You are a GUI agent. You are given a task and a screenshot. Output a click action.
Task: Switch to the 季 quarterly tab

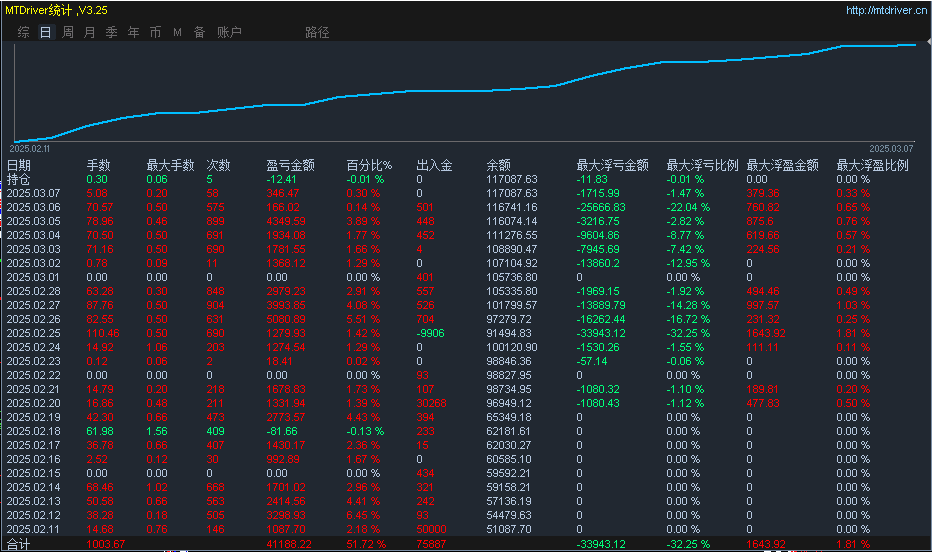[x=112, y=32]
